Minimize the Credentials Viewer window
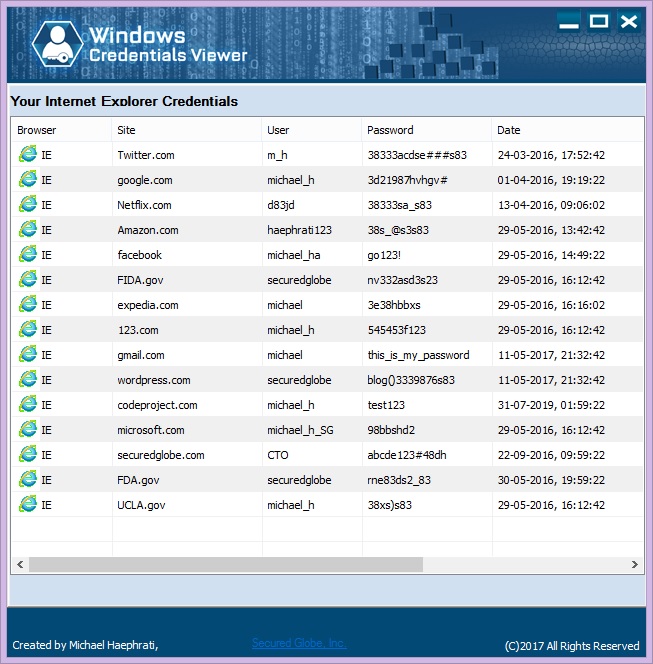This screenshot has height=664, width=653. pos(568,21)
